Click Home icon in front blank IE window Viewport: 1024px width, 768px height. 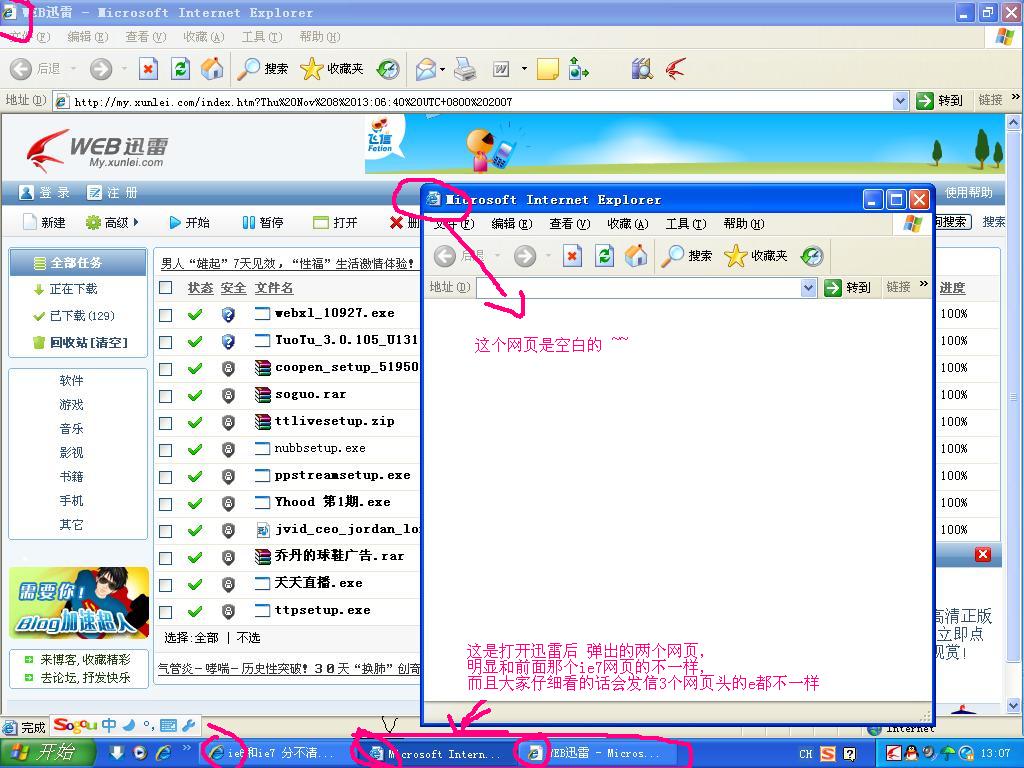click(635, 255)
